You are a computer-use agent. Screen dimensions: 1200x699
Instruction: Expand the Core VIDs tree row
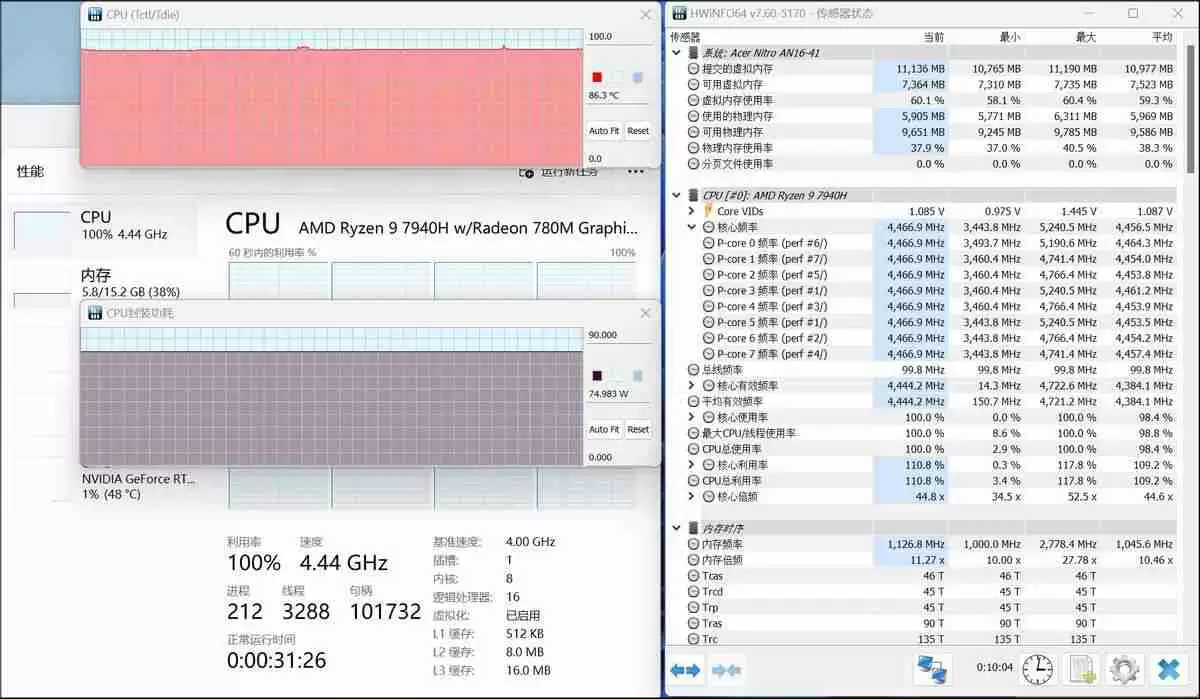tap(691, 211)
